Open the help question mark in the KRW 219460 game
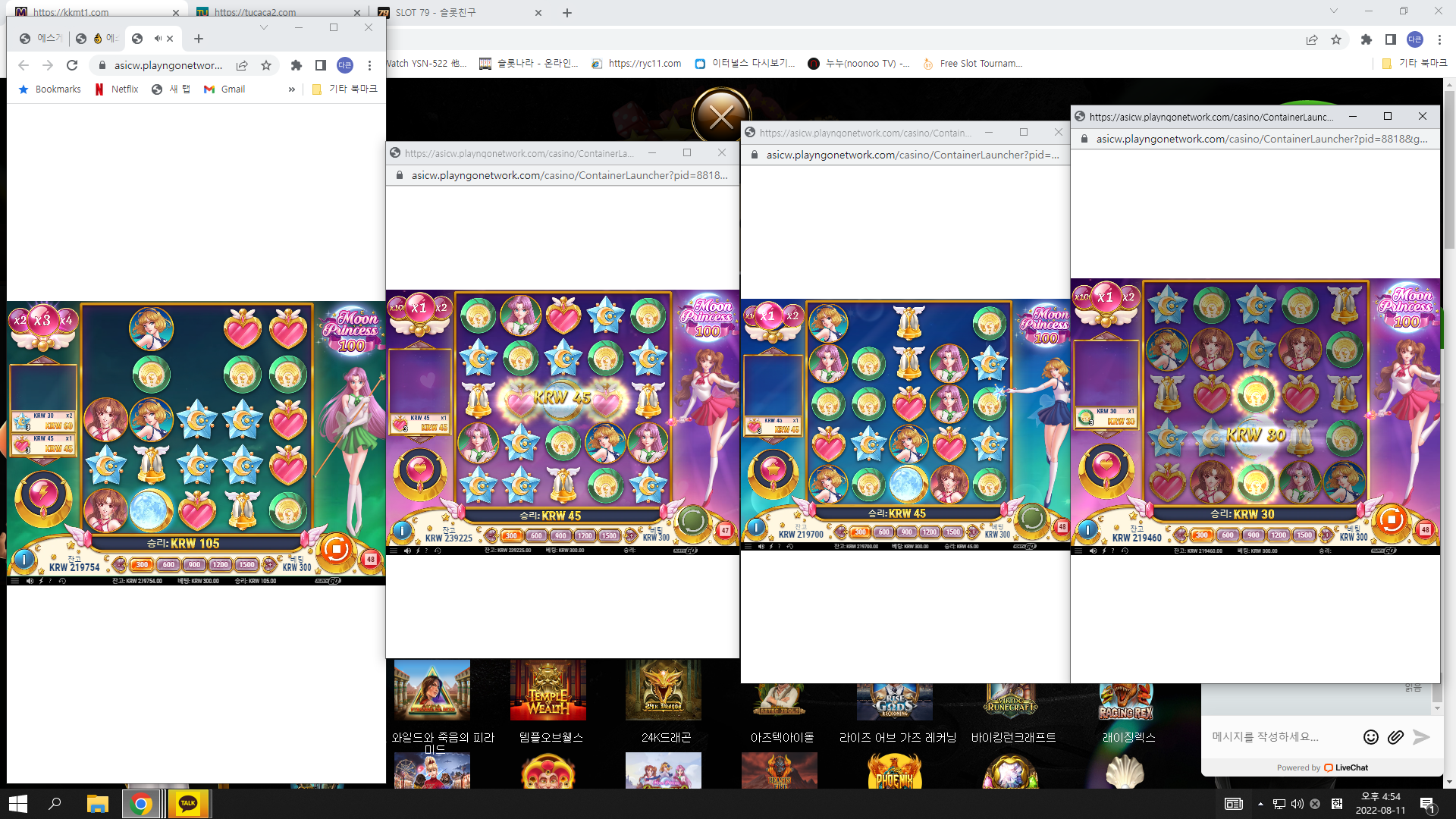 click(x=1114, y=551)
